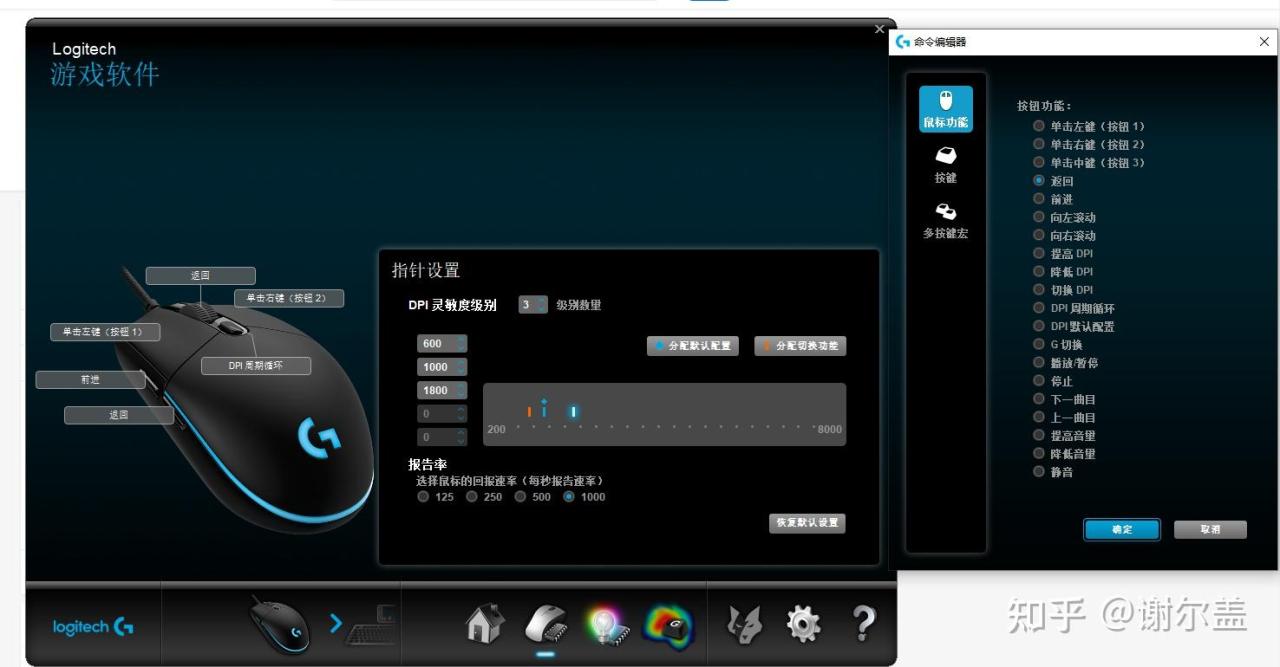1280x667 pixels.
Task: Select the keyboard device icon in bottom bar
Action: tap(371, 625)
